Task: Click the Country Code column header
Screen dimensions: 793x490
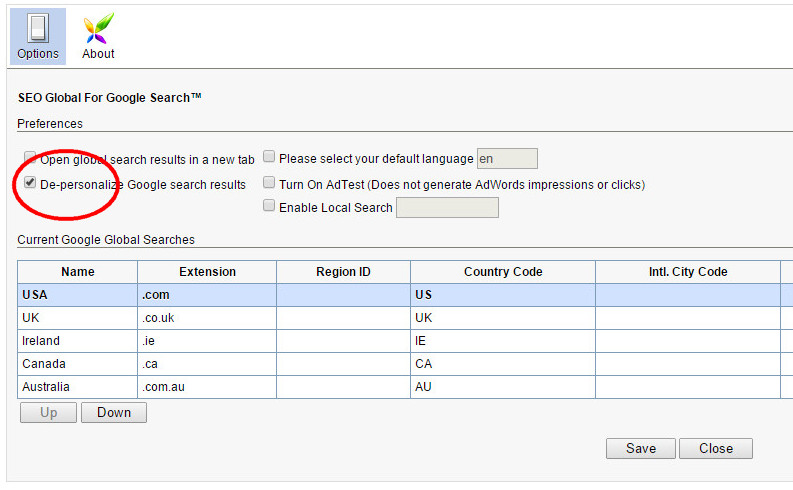Action: (x=503, y=272)
